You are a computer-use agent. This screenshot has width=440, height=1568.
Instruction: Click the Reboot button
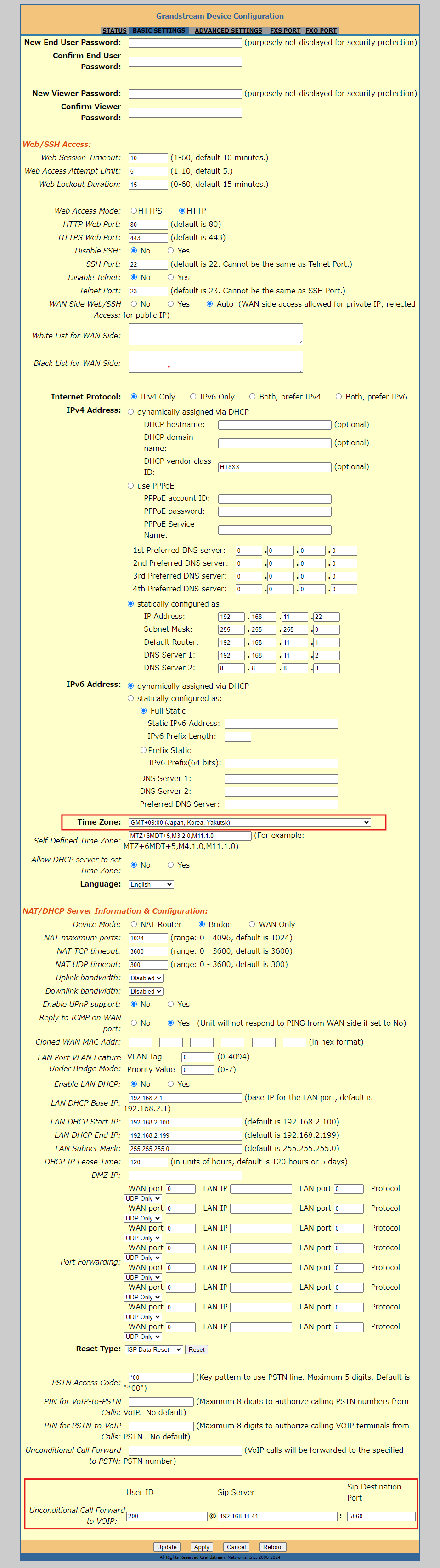point(273,1547)
